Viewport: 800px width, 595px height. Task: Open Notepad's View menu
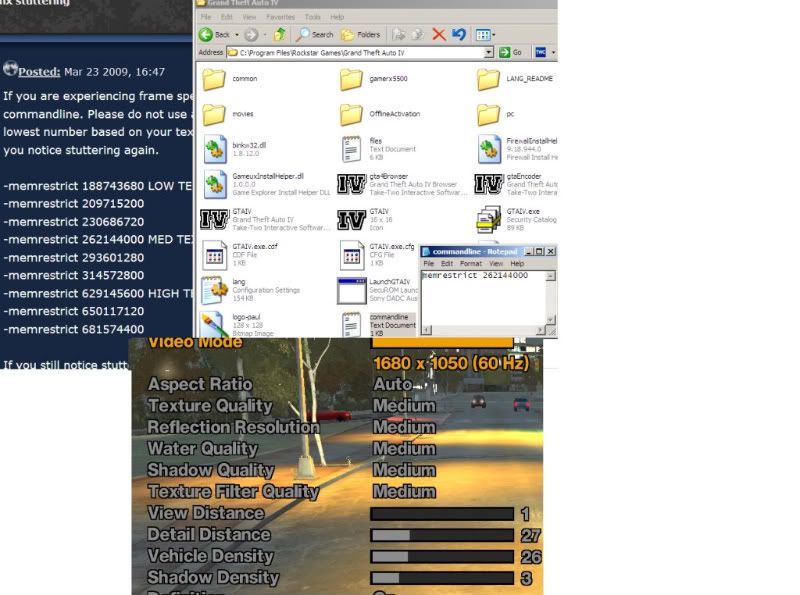pos(496,263)
